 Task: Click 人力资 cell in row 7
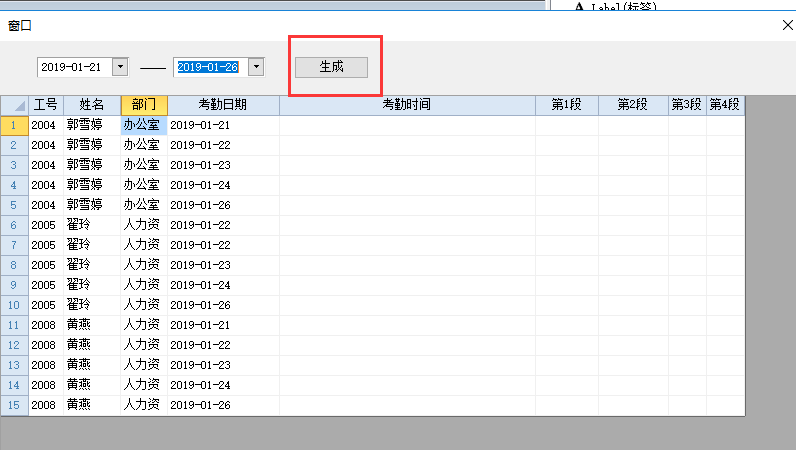144,245
